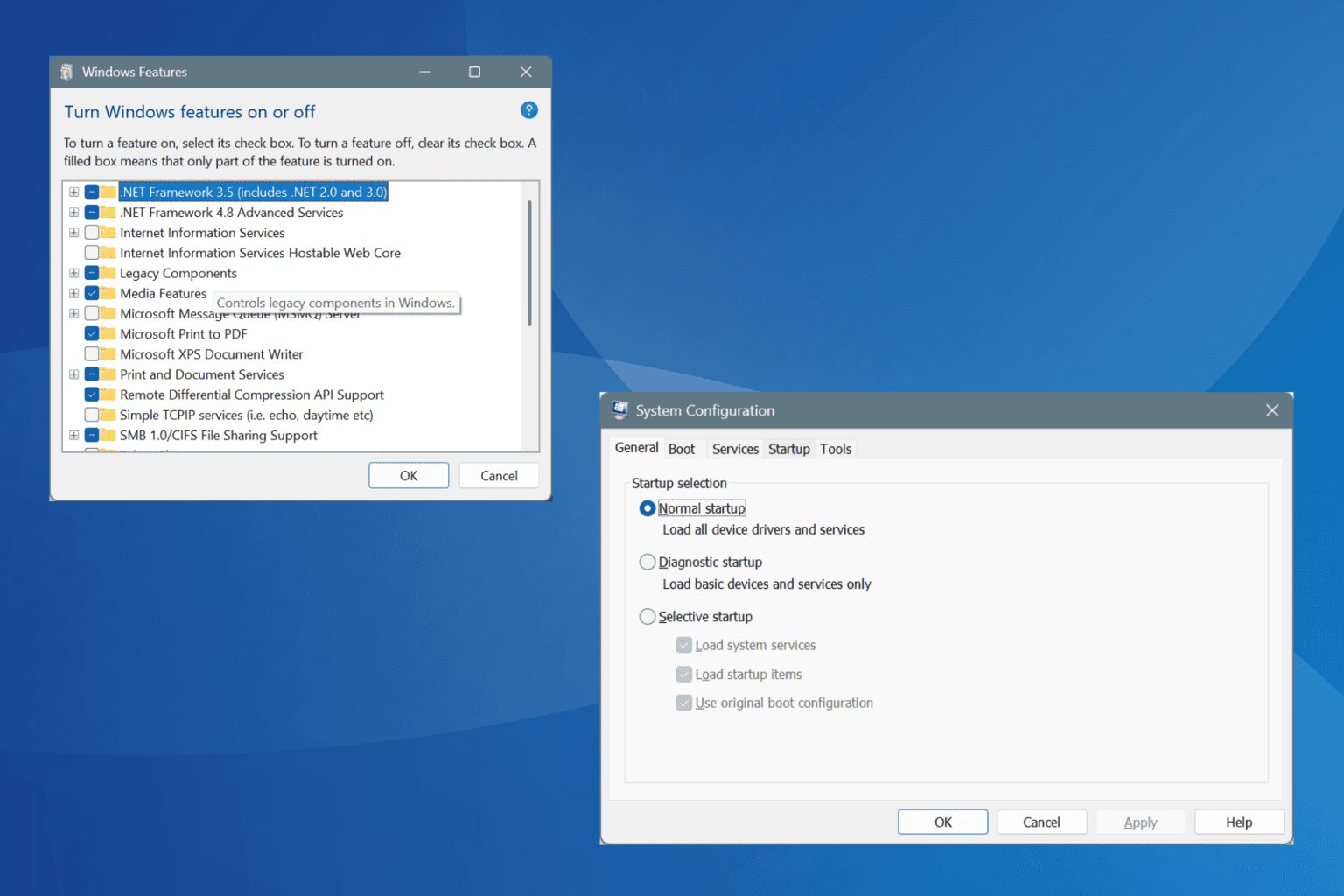Close the System Configuration window
This screenshot has height=896, width=1344.
(x=1272, y=410)
